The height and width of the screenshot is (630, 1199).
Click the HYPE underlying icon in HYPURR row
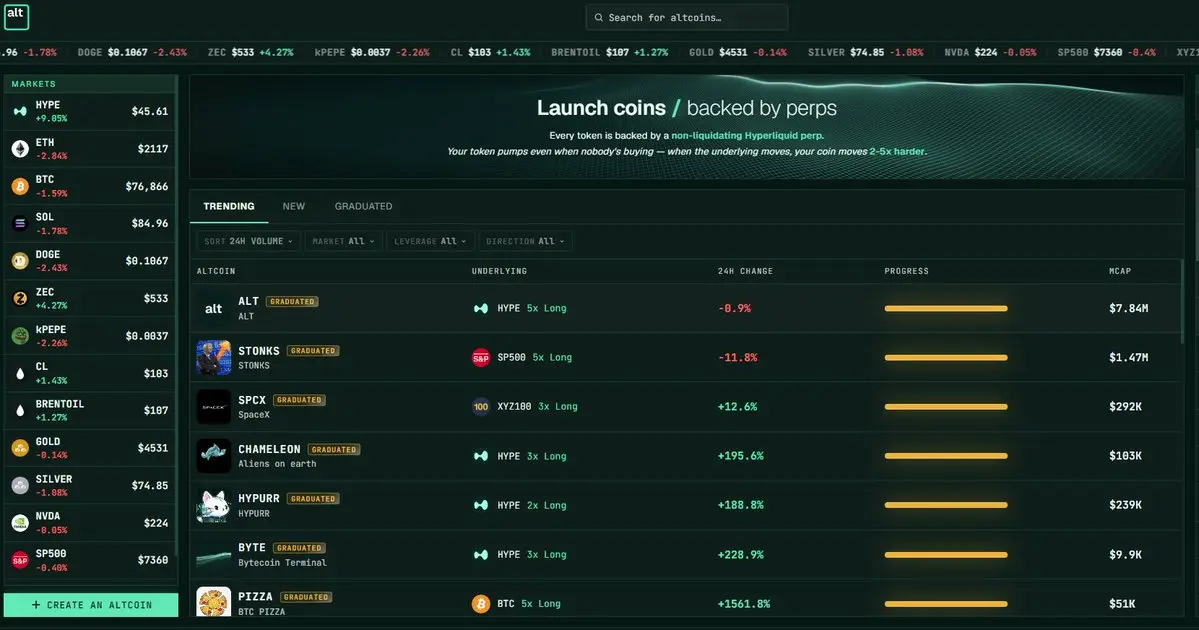pos(481,505)
